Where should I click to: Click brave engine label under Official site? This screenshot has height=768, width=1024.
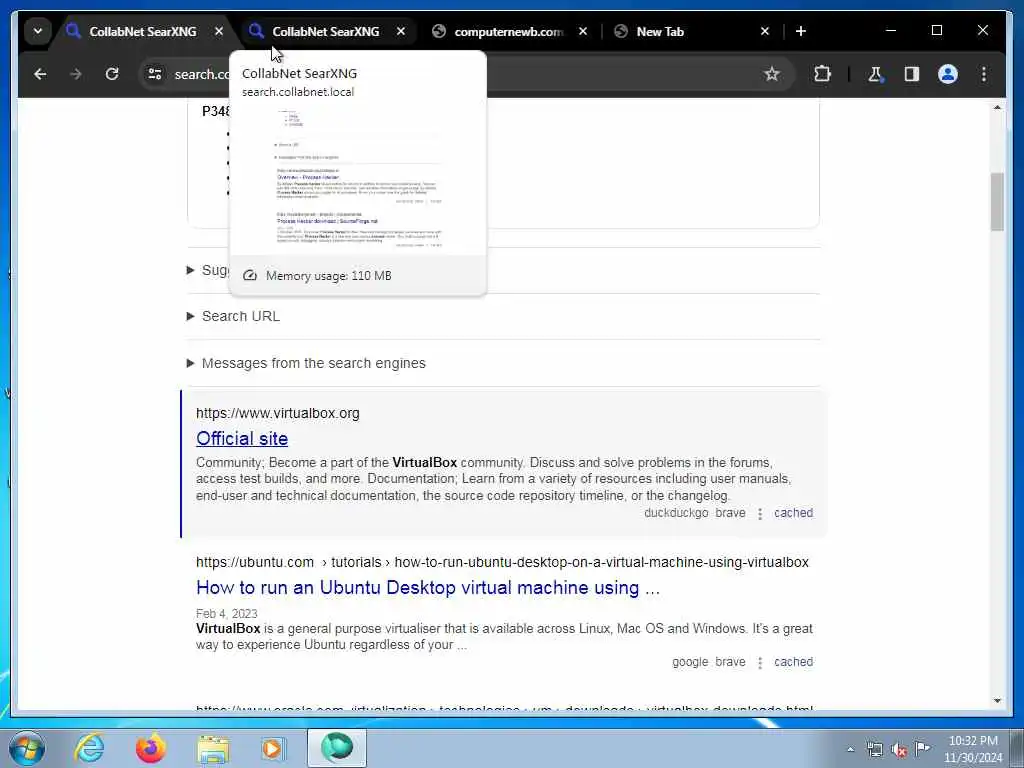pos(730,513)
